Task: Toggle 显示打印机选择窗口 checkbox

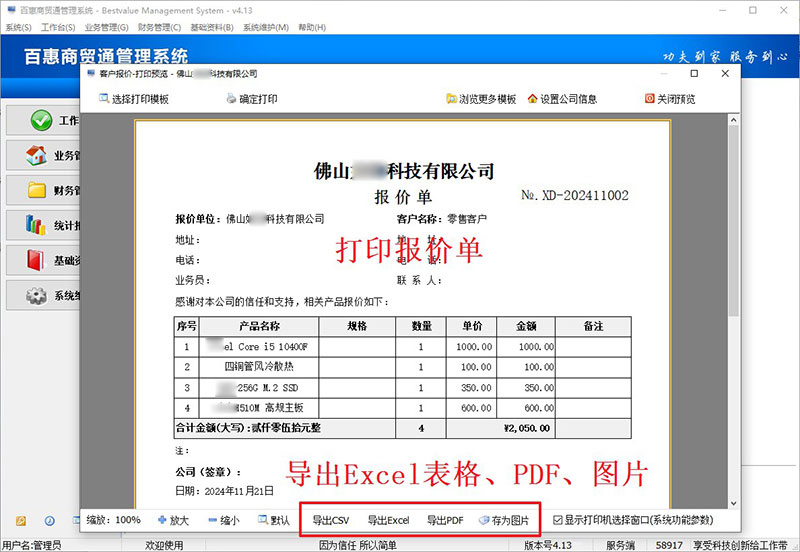Action: (558, 520)
